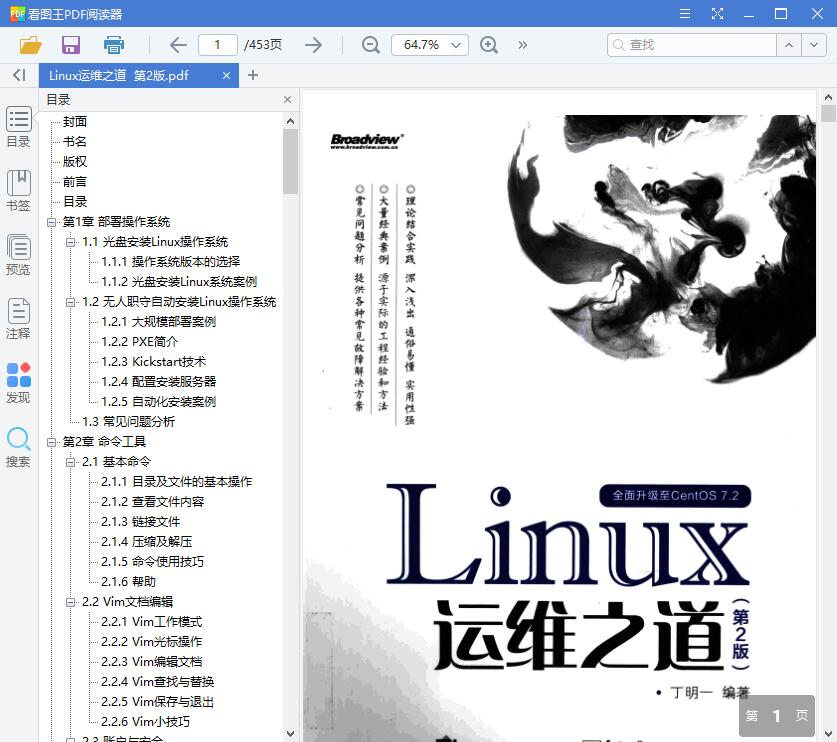Collapse 第2章 命令工具 node
Screen dimensions: 837x742
51,442
